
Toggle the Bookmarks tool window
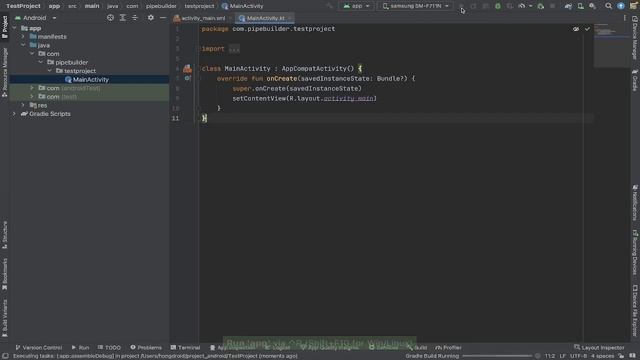pos(5,274)
